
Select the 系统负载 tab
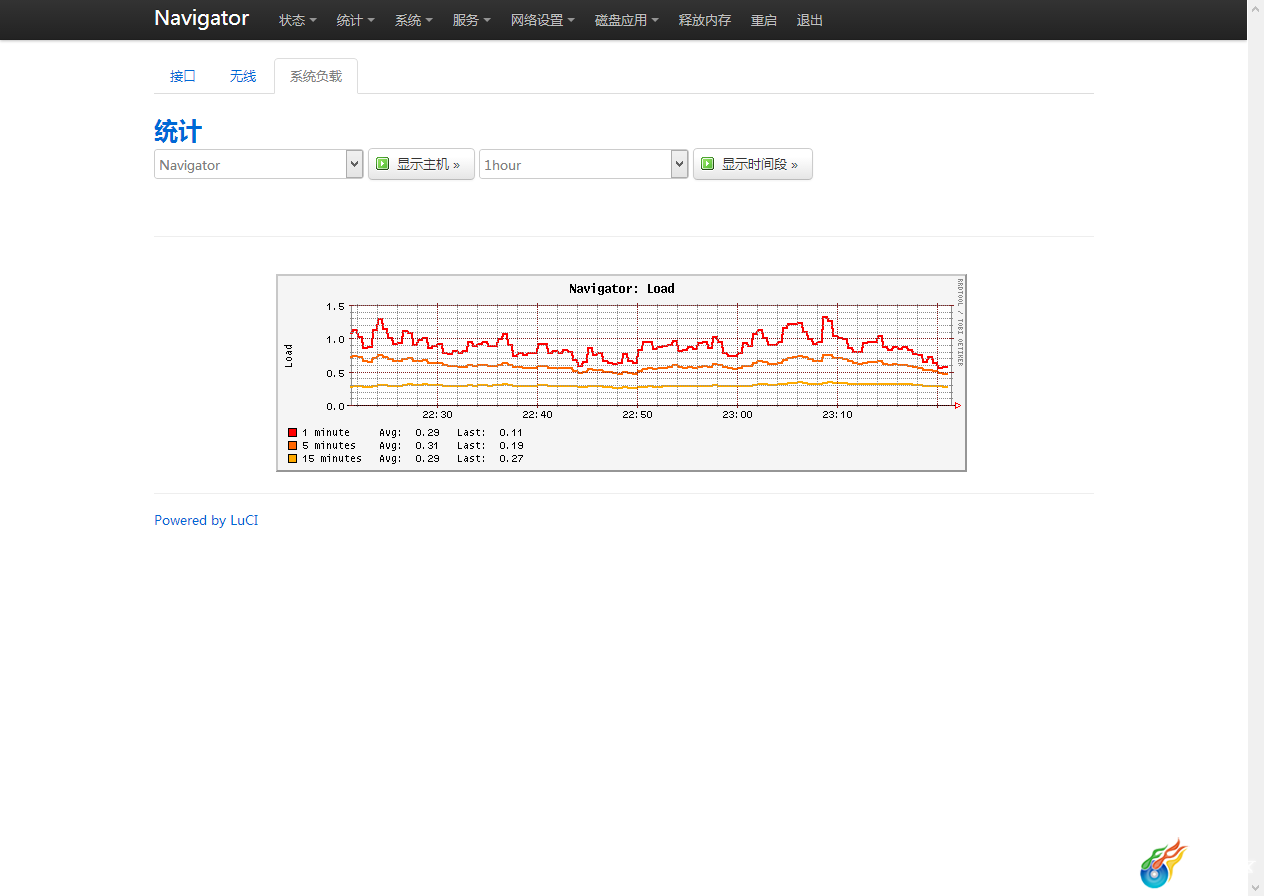(x=316, y=76)
